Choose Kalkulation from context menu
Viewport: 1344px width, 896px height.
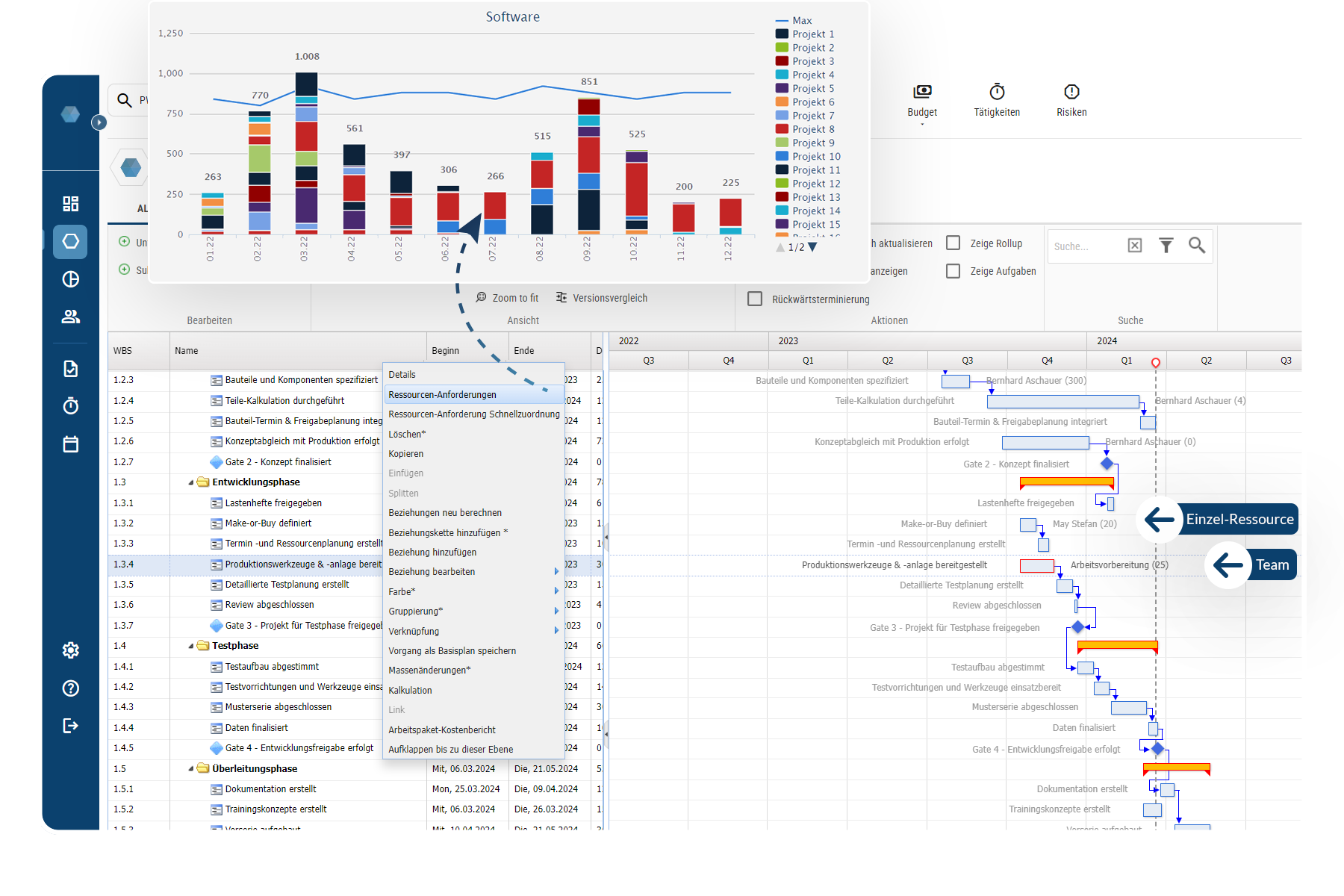coord(410,691)
